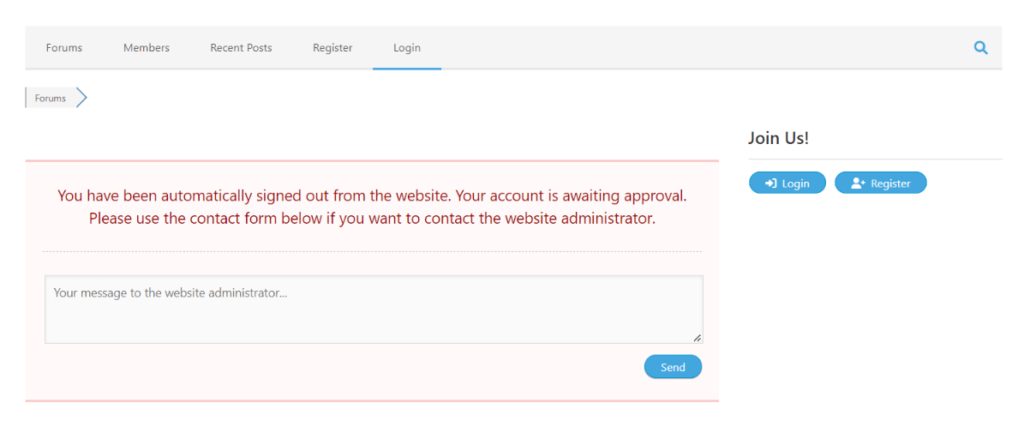Click the breadcrumb chevron arrow after Forums
The image size is (1024, 439).
click(x=81, y=98)
